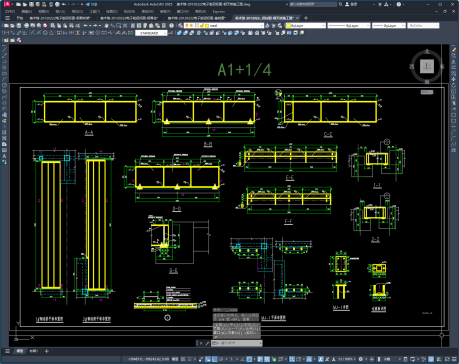Image resolution: width=459 pixels, height=364 pixels.
Task: Click the 登录 sign-in button
Action: [351, 4]
